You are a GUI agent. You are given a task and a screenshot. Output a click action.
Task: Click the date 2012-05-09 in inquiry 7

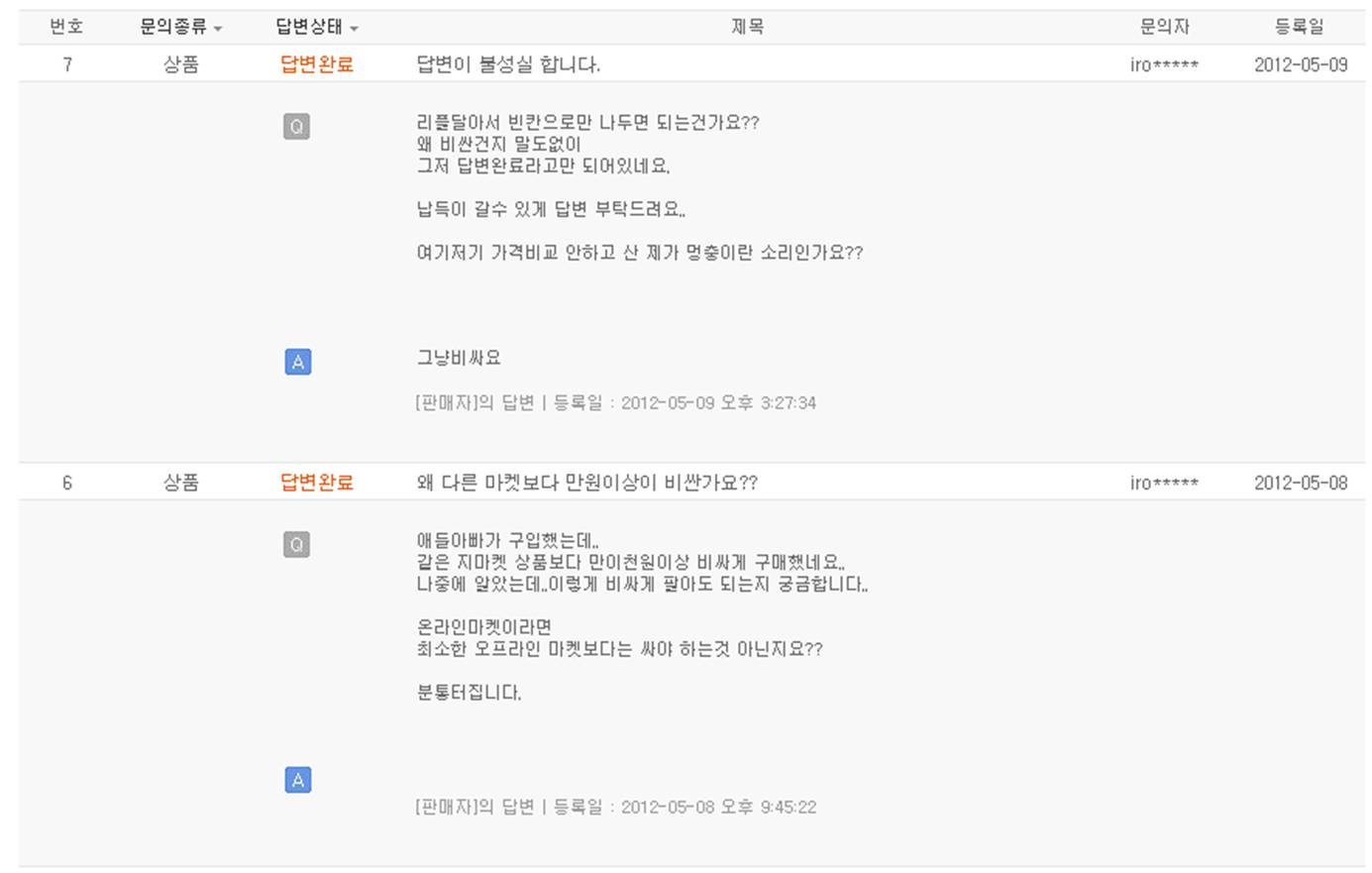pos(1301,64)
